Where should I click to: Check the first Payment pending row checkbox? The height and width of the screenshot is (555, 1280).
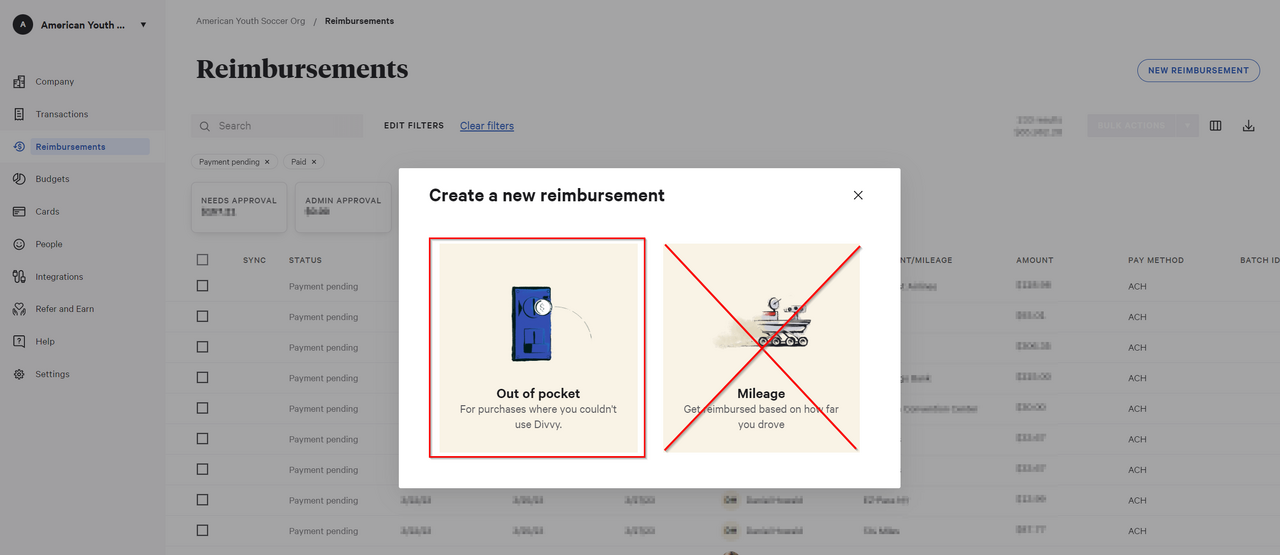(x=203, y=286)
